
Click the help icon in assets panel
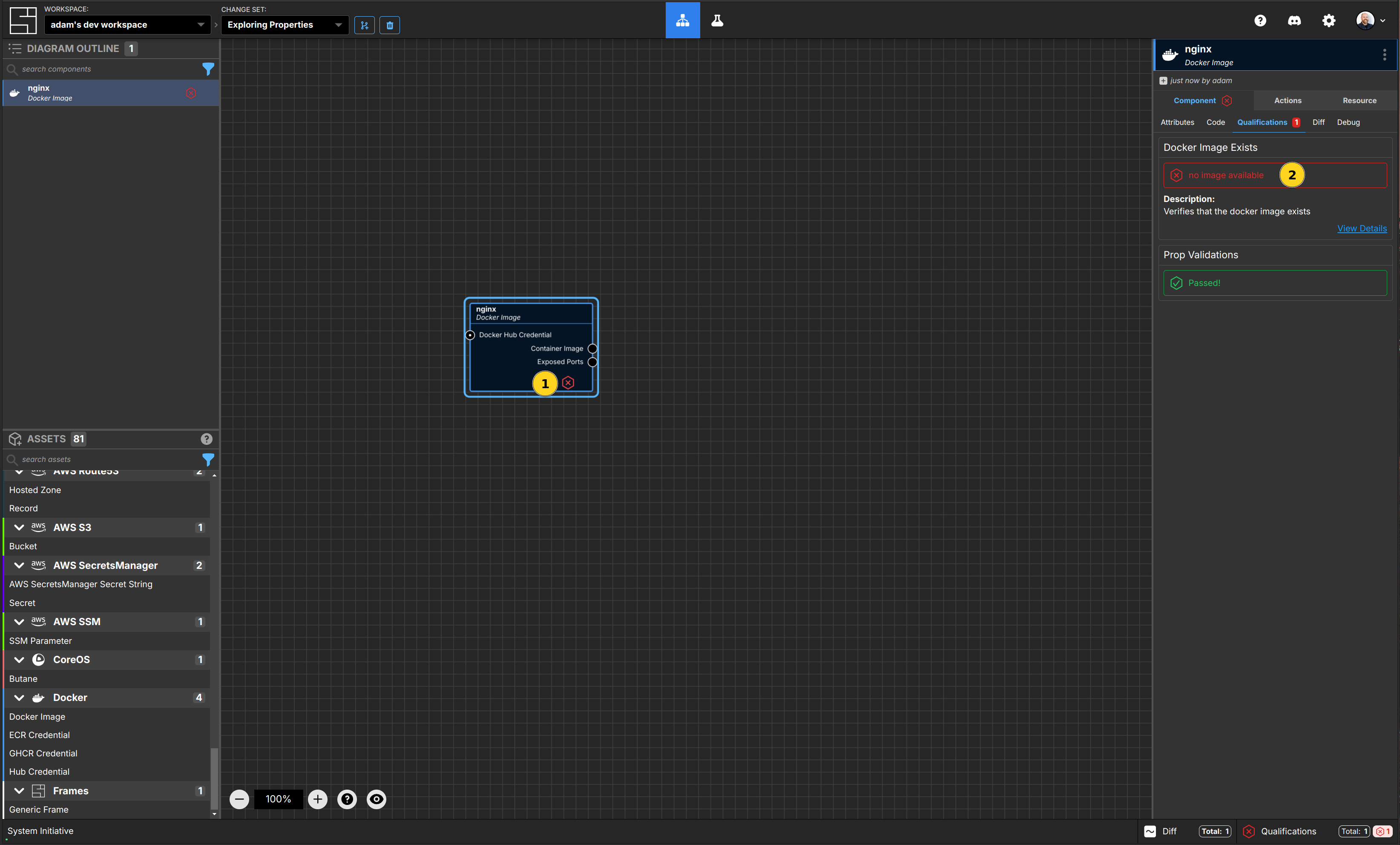tap(207, 438)
